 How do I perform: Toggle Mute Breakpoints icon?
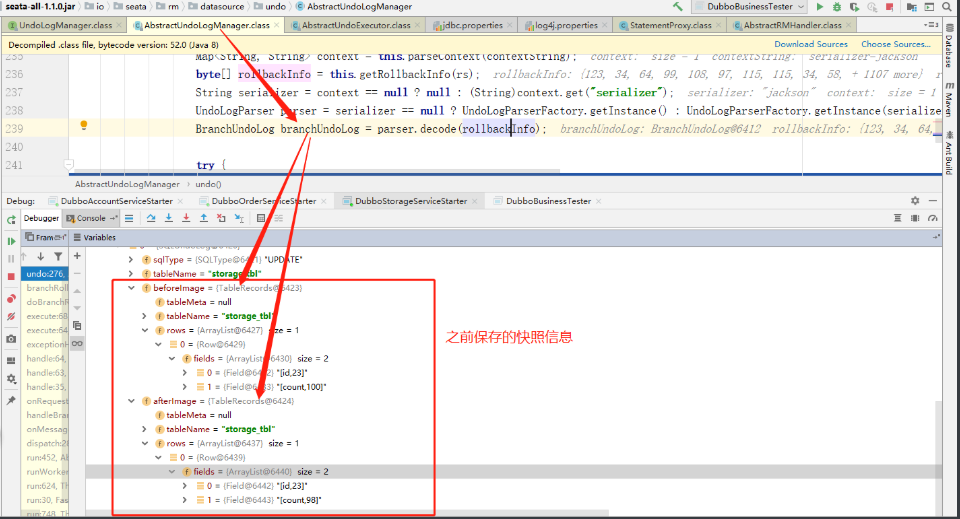(11, 316)
